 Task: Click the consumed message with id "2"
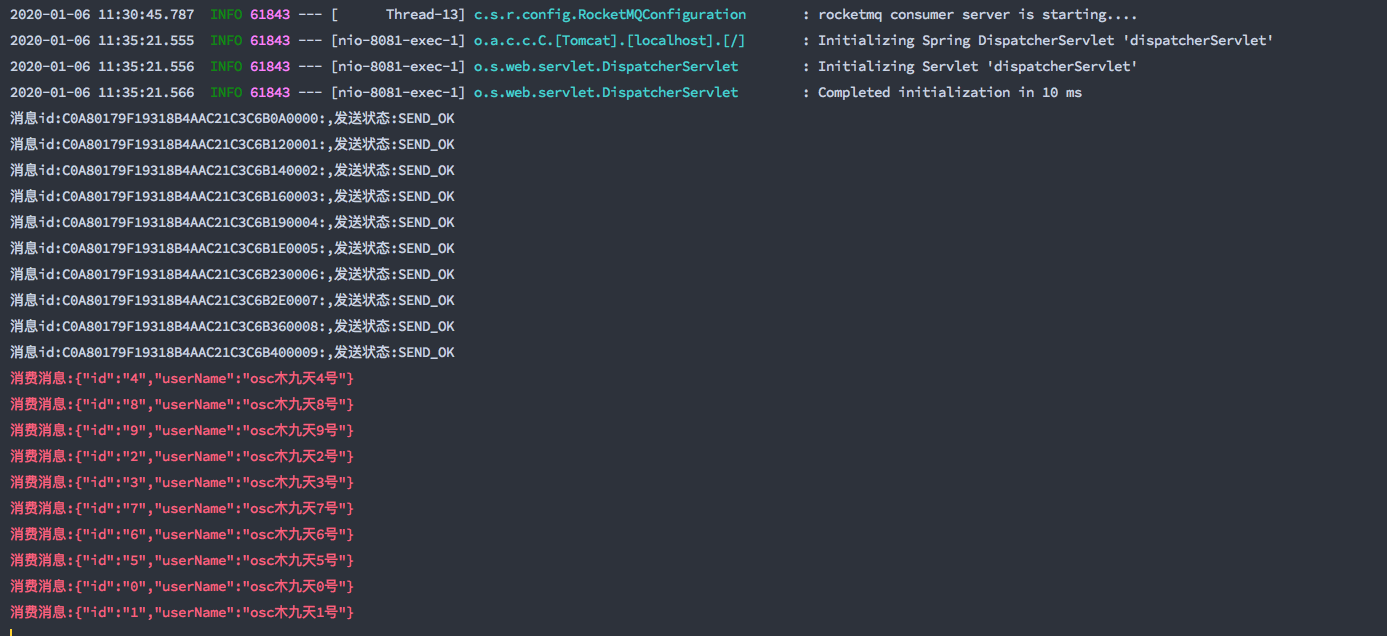click(182, 457)
